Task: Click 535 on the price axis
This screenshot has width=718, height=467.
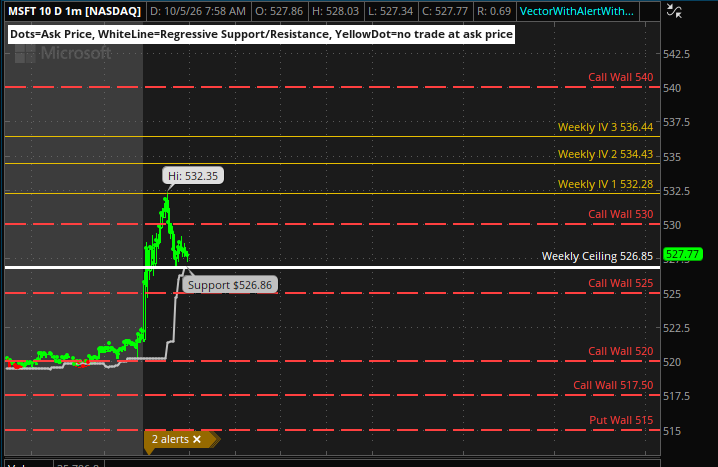Action: pos(672,157)
